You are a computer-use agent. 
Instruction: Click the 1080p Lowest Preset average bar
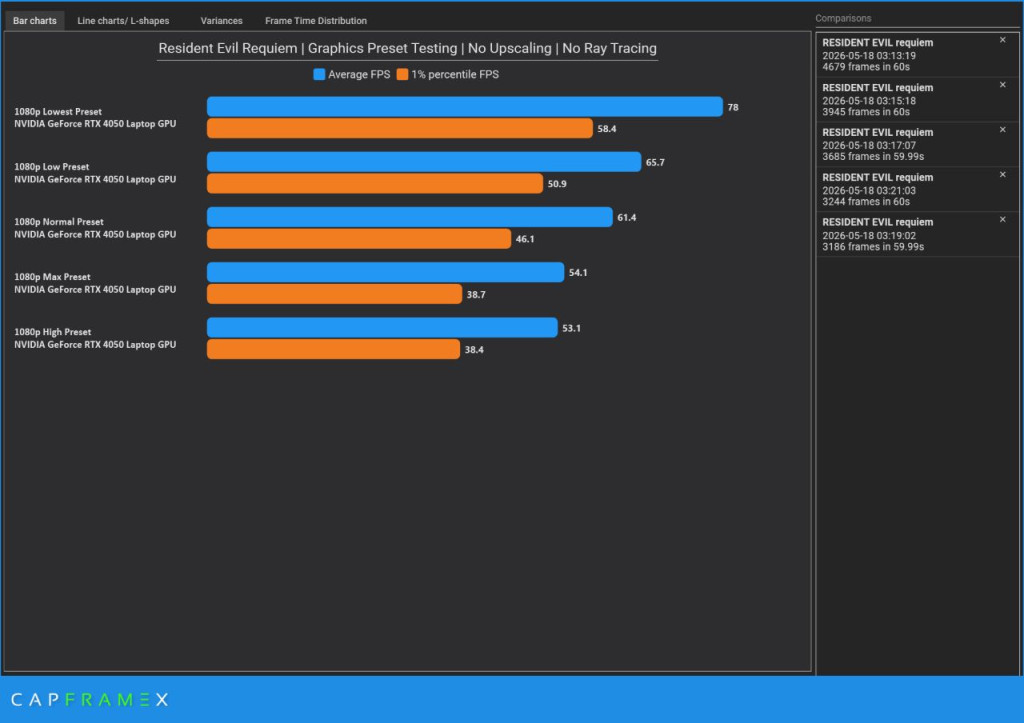click(464, 106)
